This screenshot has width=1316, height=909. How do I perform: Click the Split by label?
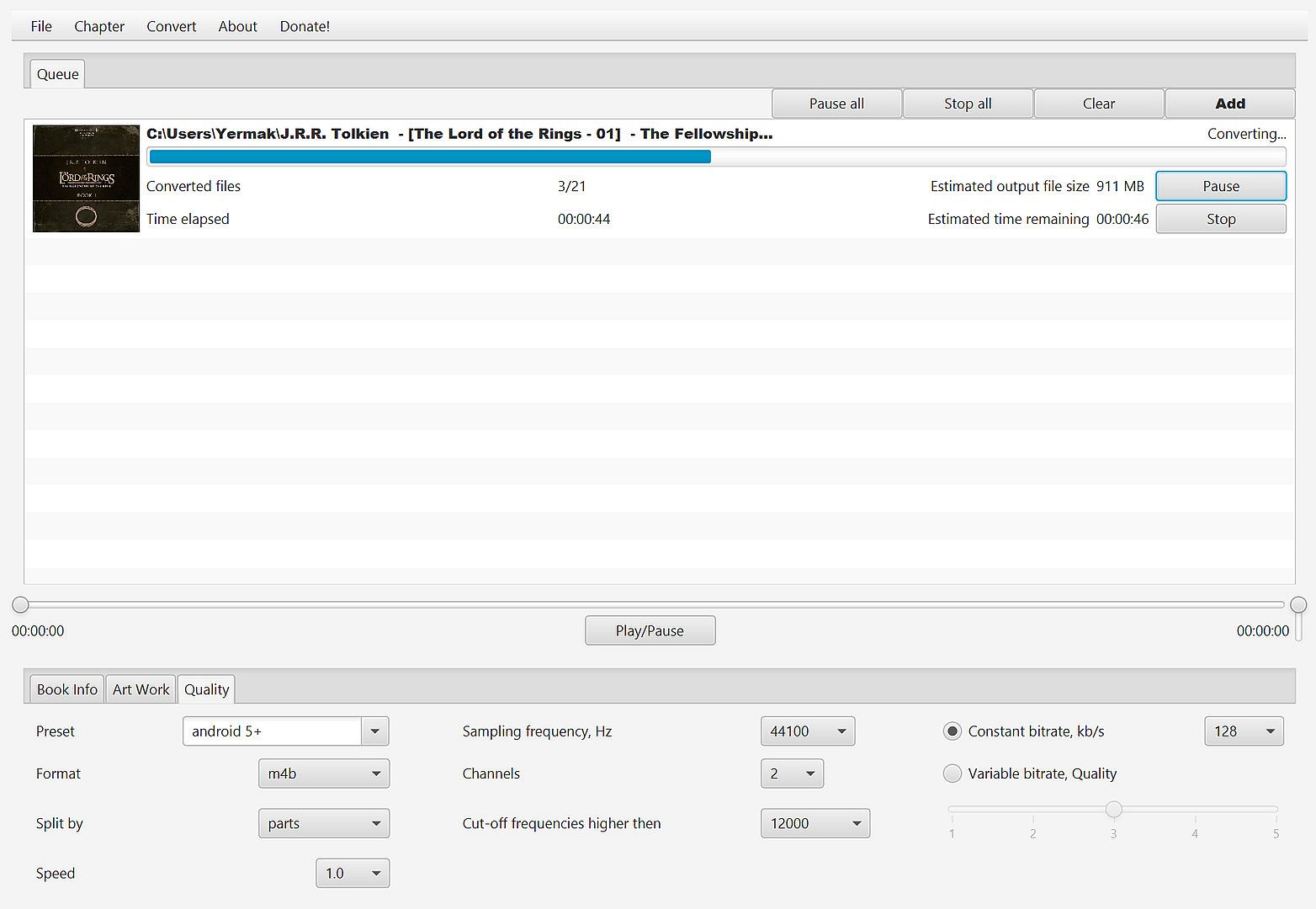click(60, 823)
